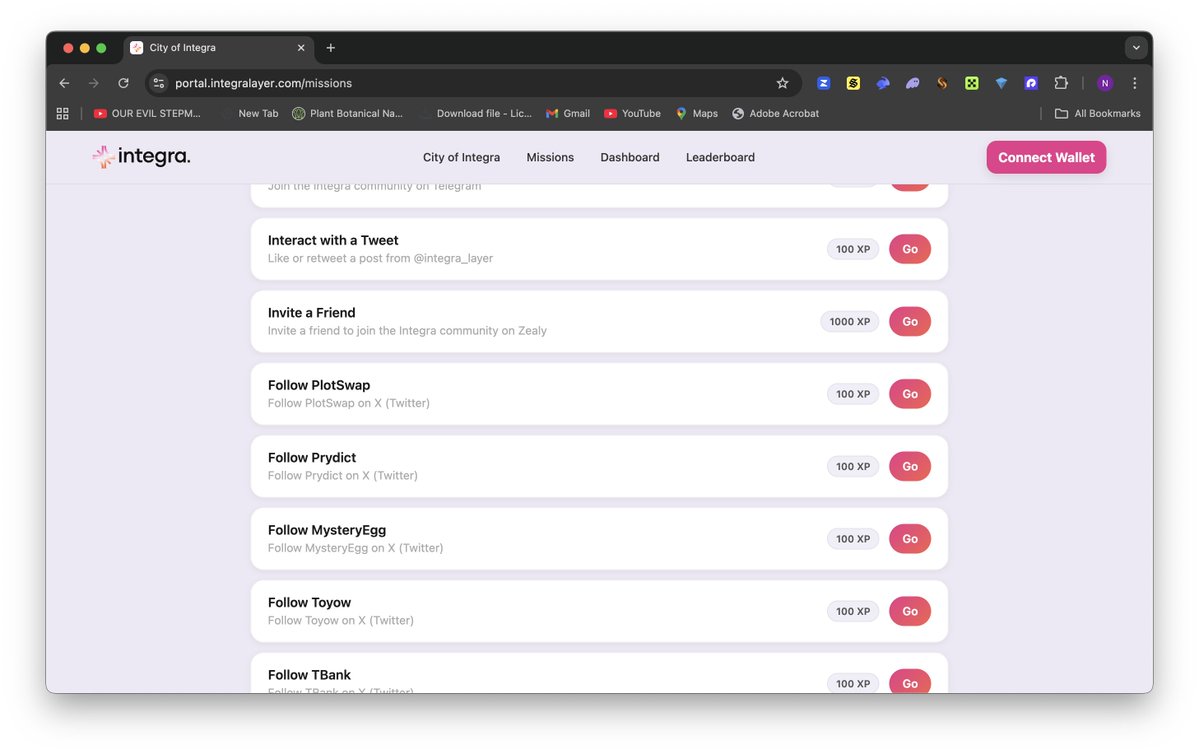Open the Chrome three-dot menu
1199x754 pixels.
coord(1135,83)
